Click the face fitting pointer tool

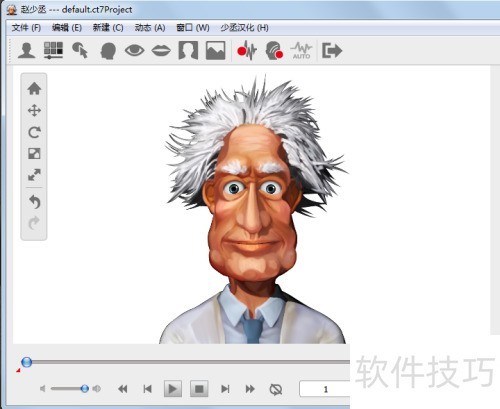pyautogui.click(x=80, y=51)
